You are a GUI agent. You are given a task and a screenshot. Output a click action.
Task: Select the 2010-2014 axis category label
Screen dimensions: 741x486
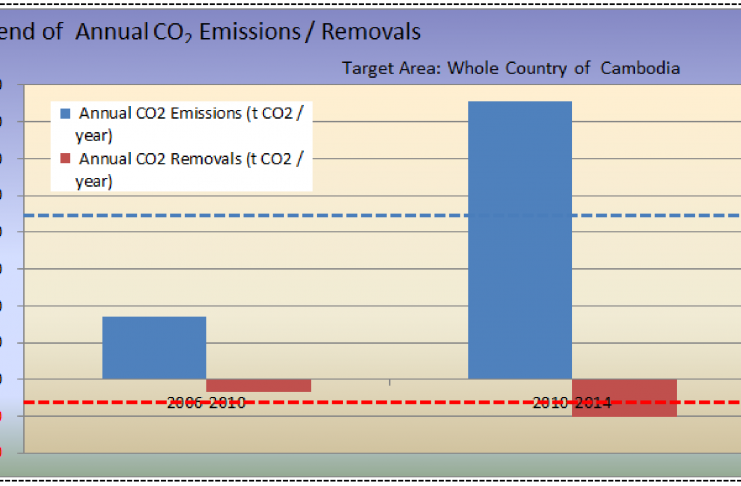[572, 402]
